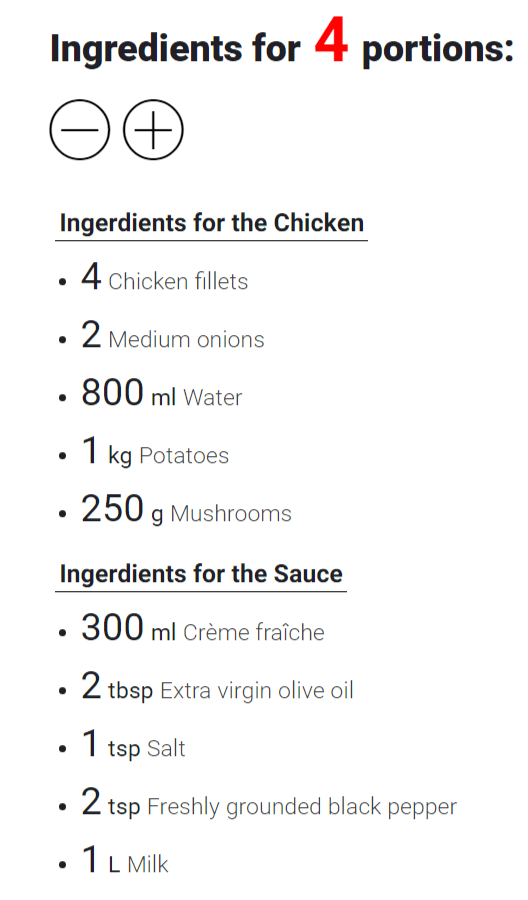
Task: Select the Ingredients for portions heading
Action: pyautogui.click(x=282, y=47)
